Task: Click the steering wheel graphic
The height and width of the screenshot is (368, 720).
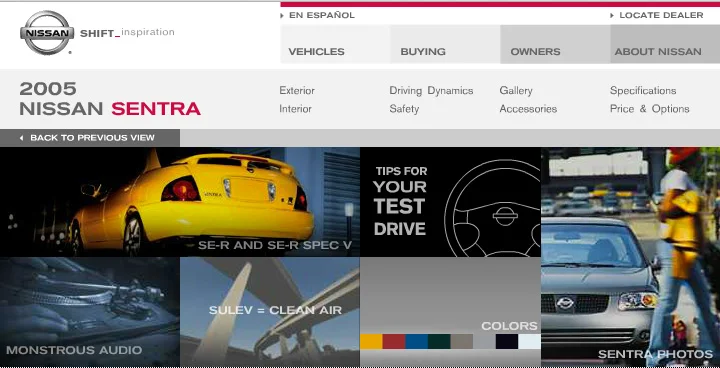Action: 493,208
